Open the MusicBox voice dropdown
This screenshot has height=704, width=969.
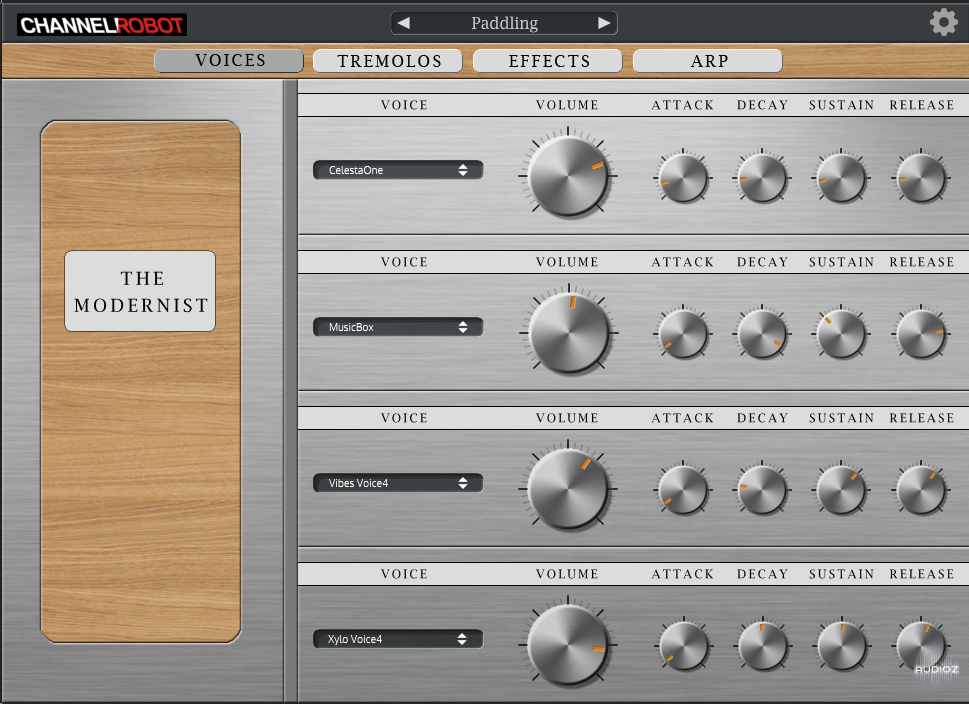pos(398,327)
